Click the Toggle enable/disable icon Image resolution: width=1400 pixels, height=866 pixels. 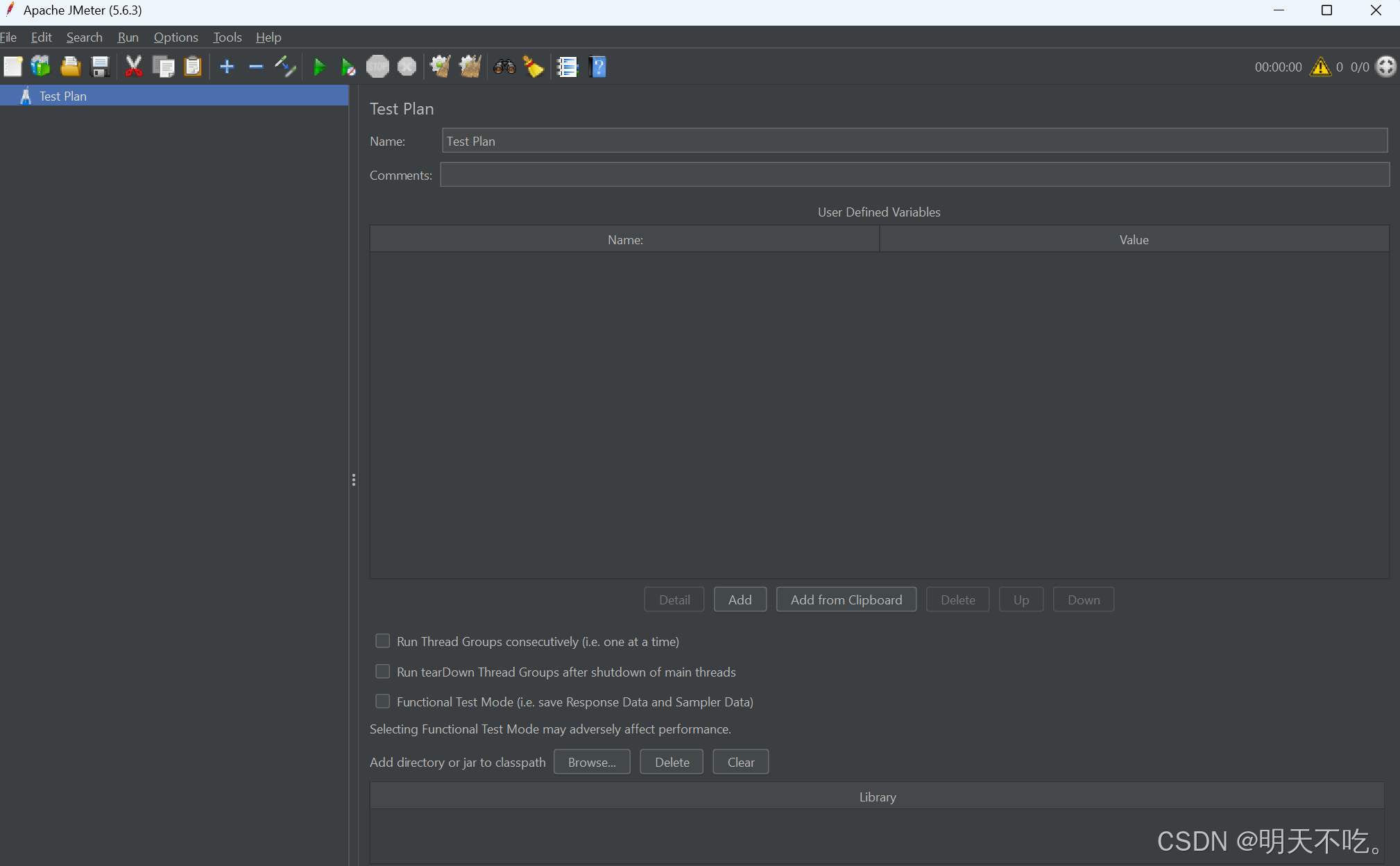(x=285, y=67)
